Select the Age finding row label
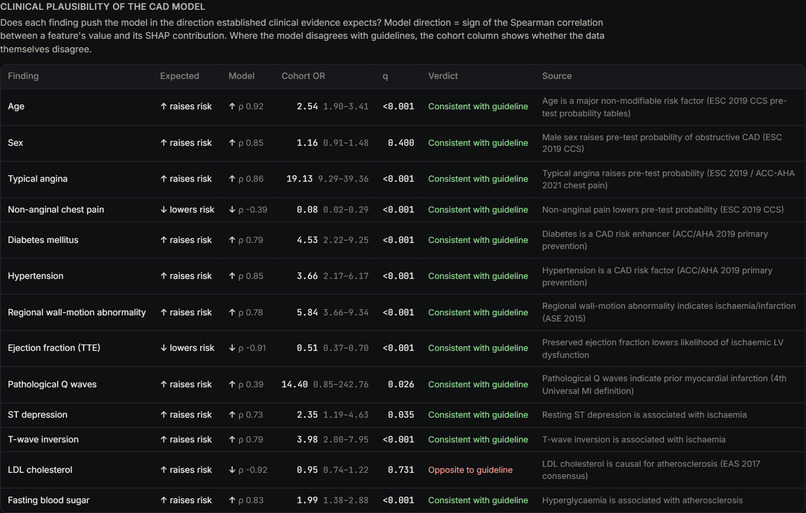Image resolution: width=806 pixels, height=513 pixels. tap(16, 106)
